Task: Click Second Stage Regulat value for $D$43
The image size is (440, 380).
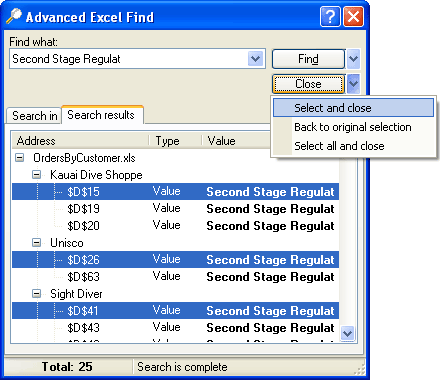Action: click(x=270, y=328)
